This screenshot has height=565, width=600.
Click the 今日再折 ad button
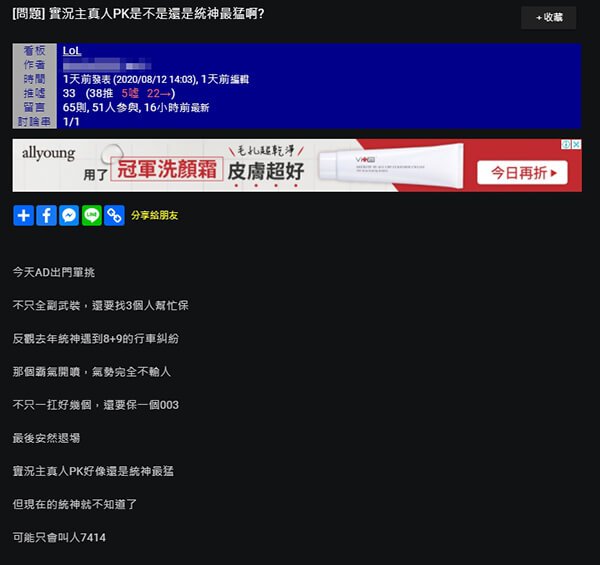coord(518,172)
